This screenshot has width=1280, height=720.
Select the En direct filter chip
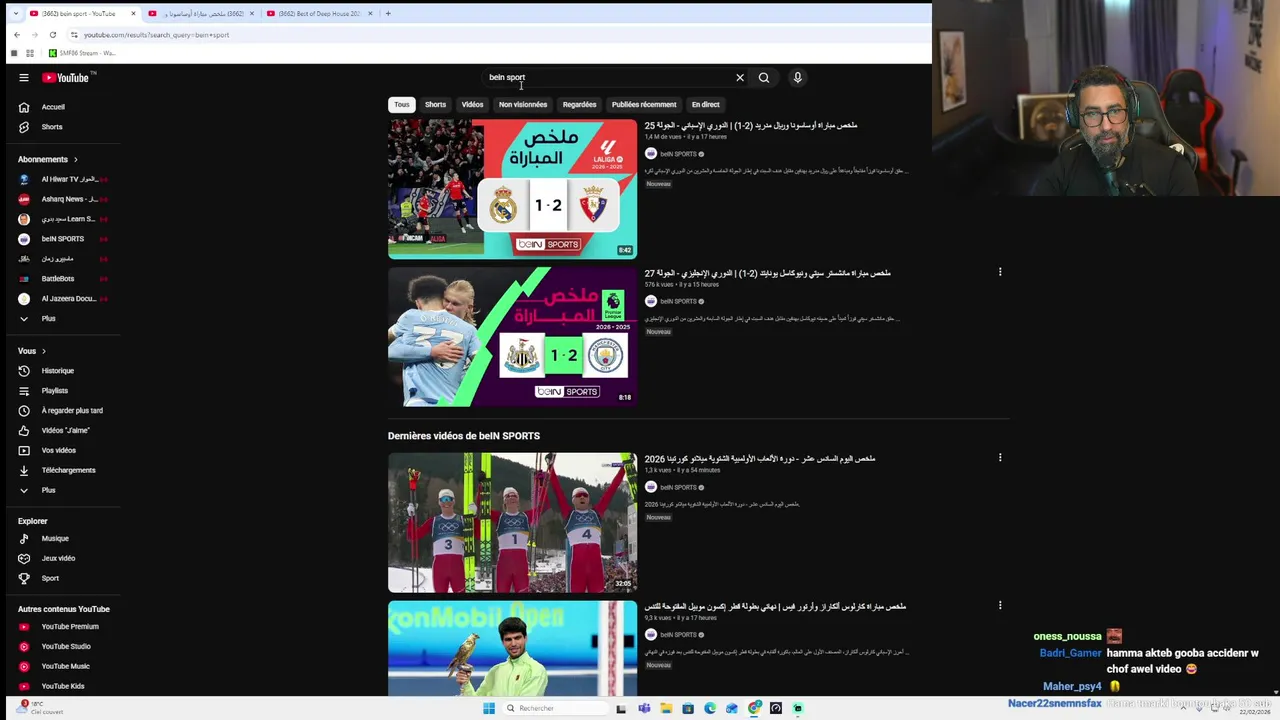click(706, 104)
